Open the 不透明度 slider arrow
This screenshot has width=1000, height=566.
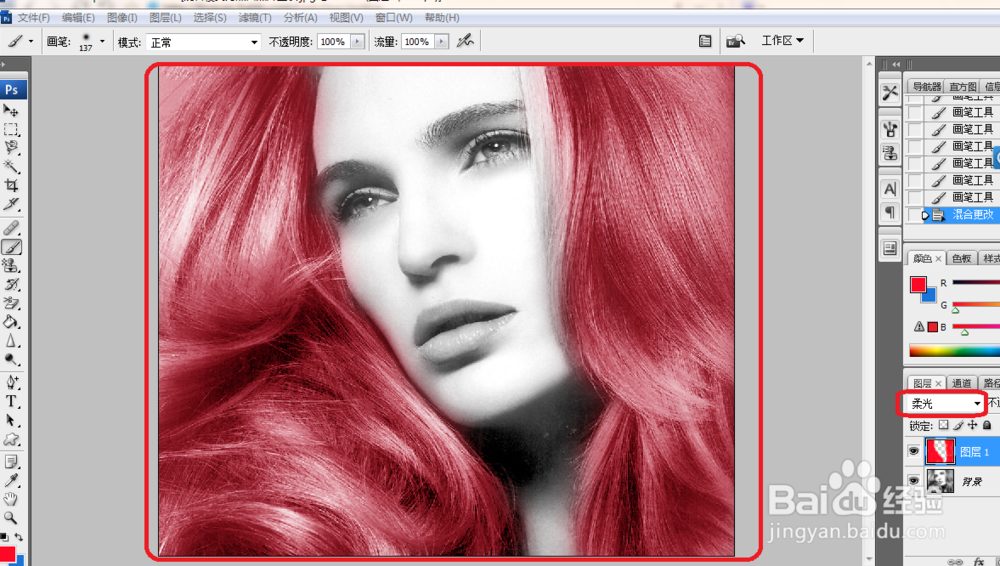(x=357, y=41)
